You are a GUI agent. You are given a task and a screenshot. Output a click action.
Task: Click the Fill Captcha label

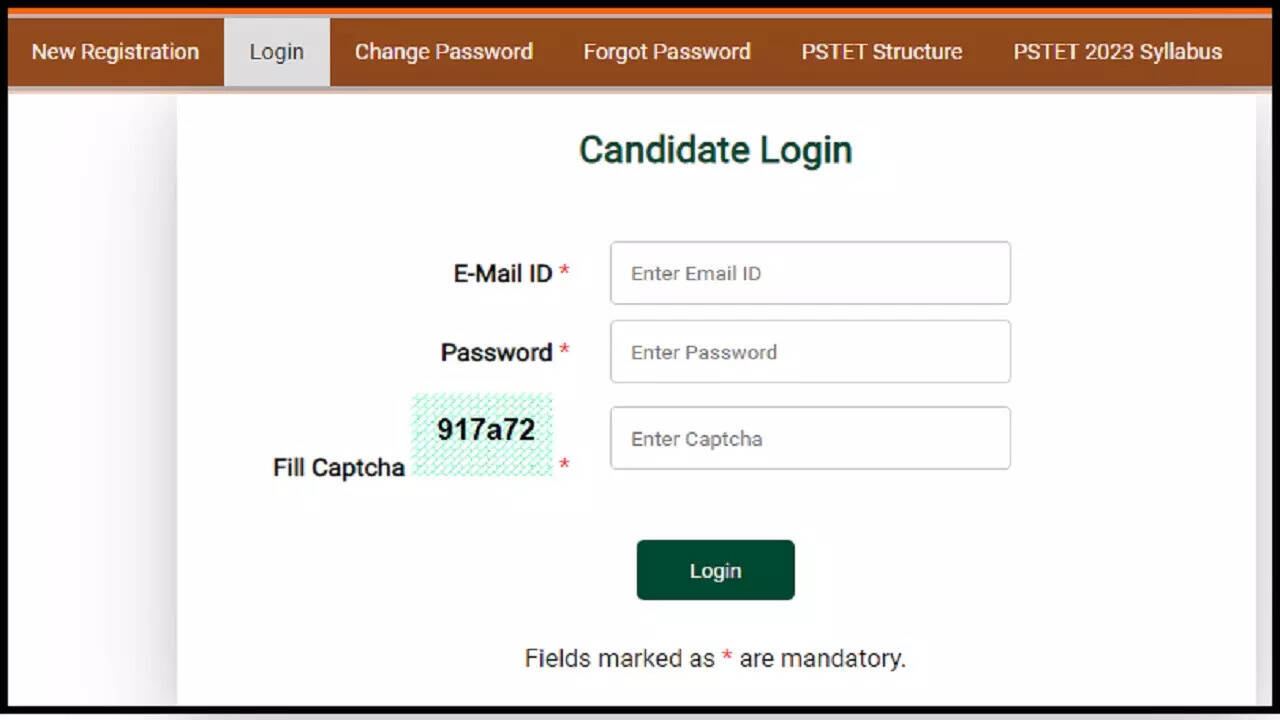click(x=338, y=467)
